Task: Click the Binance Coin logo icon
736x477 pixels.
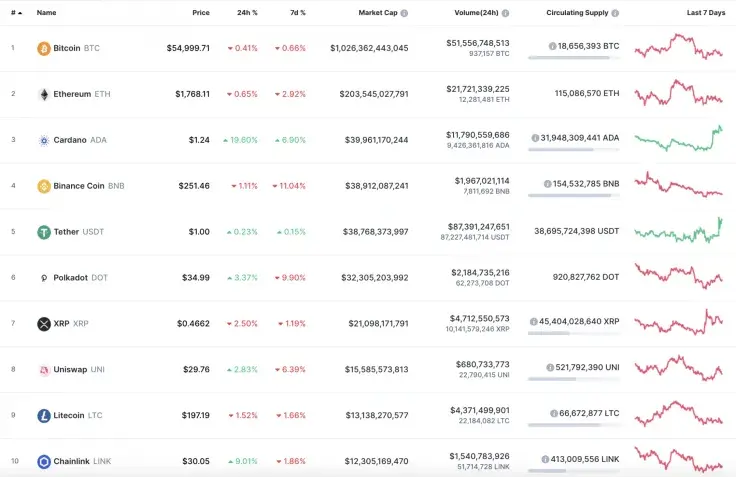Action: [x=44, y=186]
